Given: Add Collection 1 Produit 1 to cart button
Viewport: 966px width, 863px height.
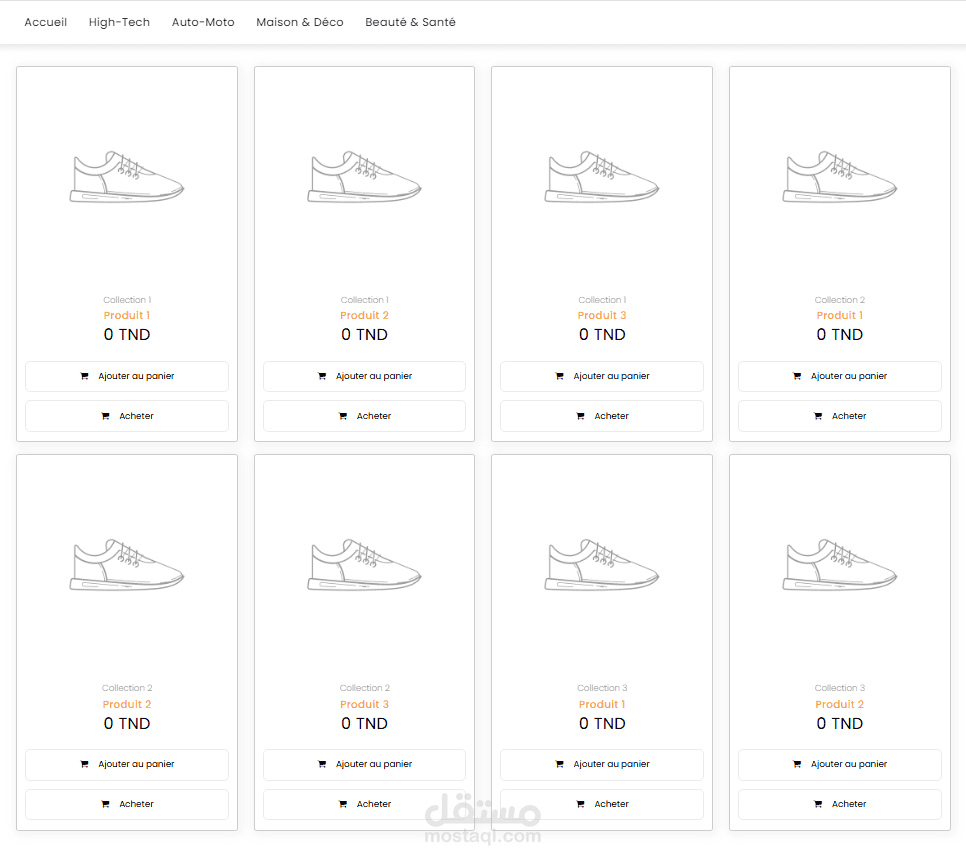Looking at the screenshot, I should point(127,376).
